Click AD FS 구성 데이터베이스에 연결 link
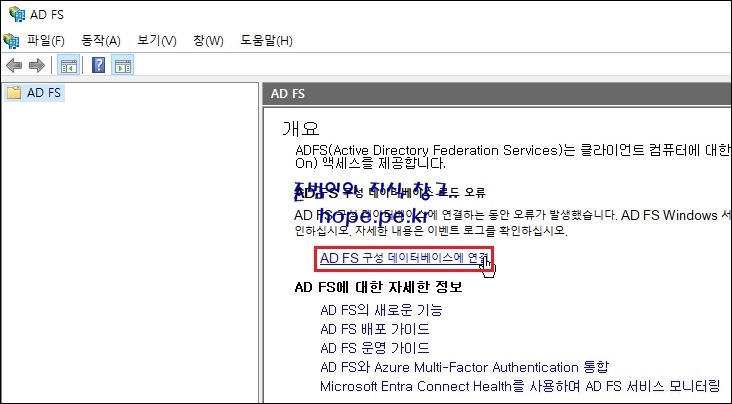 pyautogui.click(x=405, y=258)
